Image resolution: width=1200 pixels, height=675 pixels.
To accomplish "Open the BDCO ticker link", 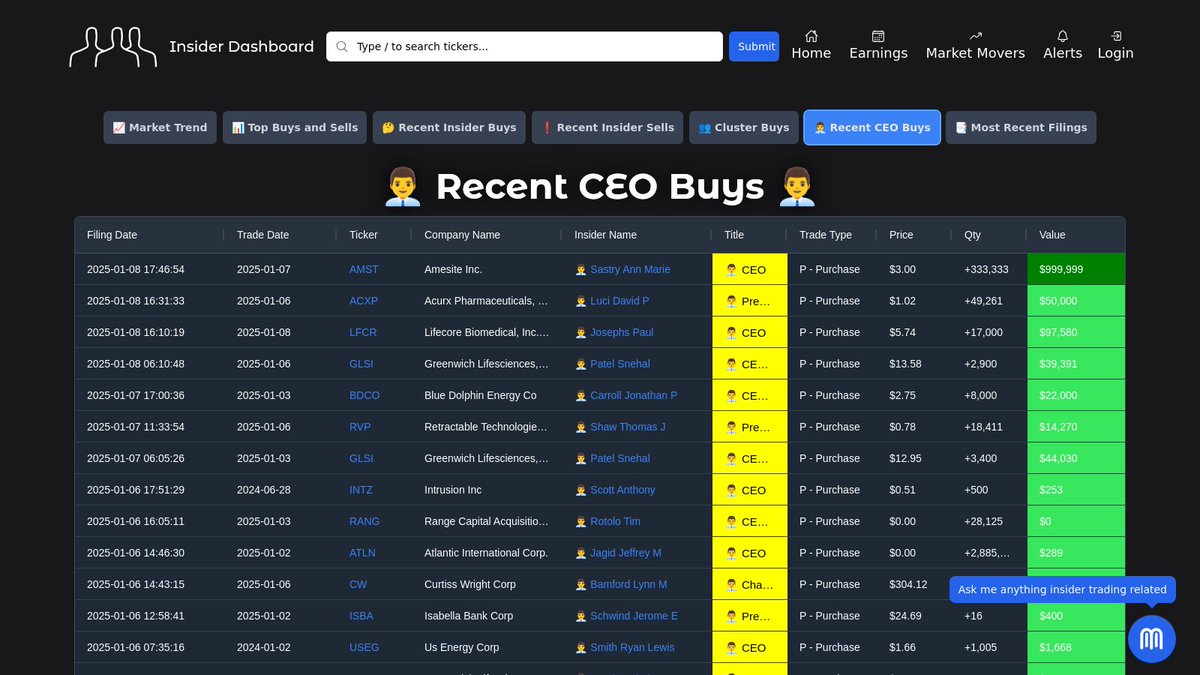I will [x=364, y=395].
